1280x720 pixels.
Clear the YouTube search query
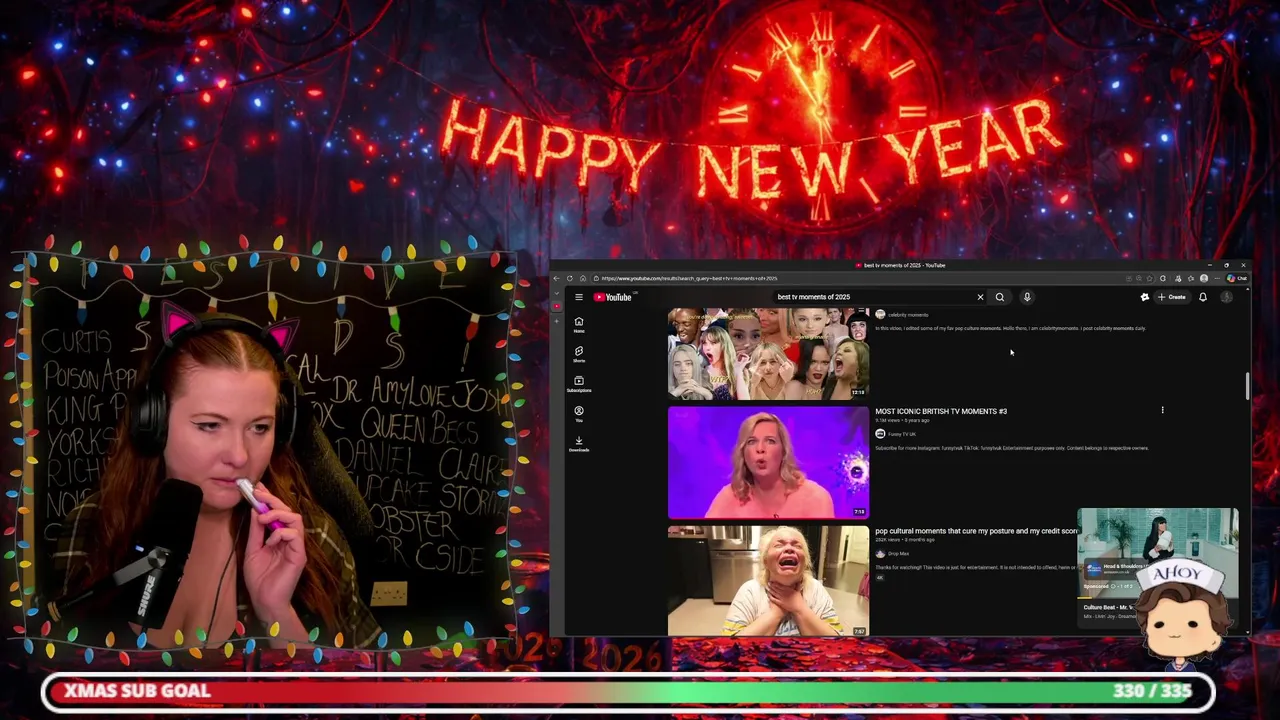pyautogui.click(x=980, y=297)
